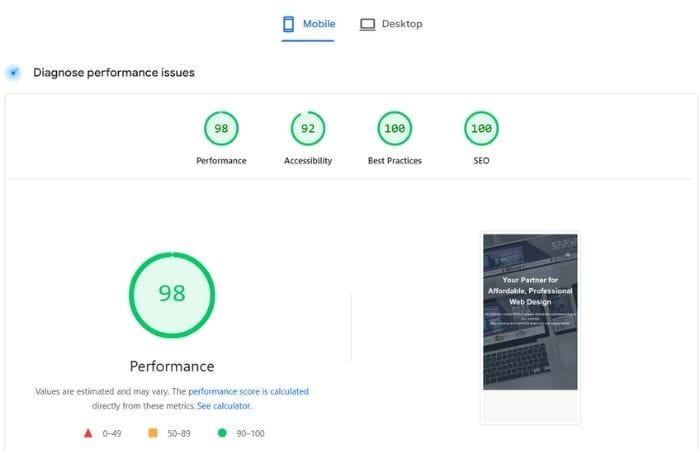Click the mobile phone icon
The height and width of the screenshot is (450, 700).
[x=288, y=24]
